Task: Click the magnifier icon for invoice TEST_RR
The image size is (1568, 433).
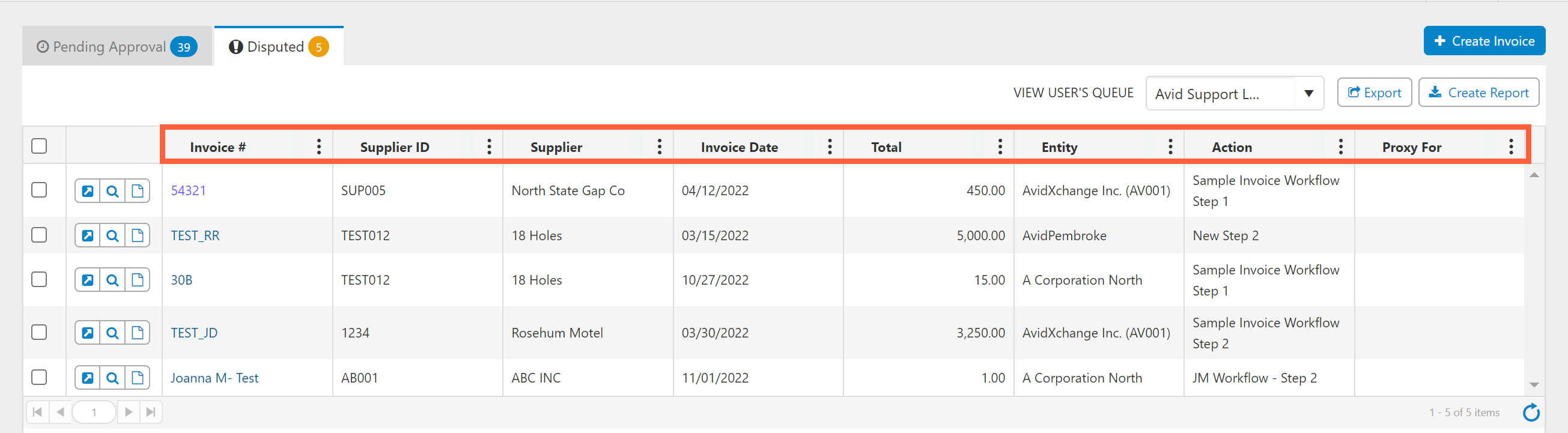Action: (112, 236)
